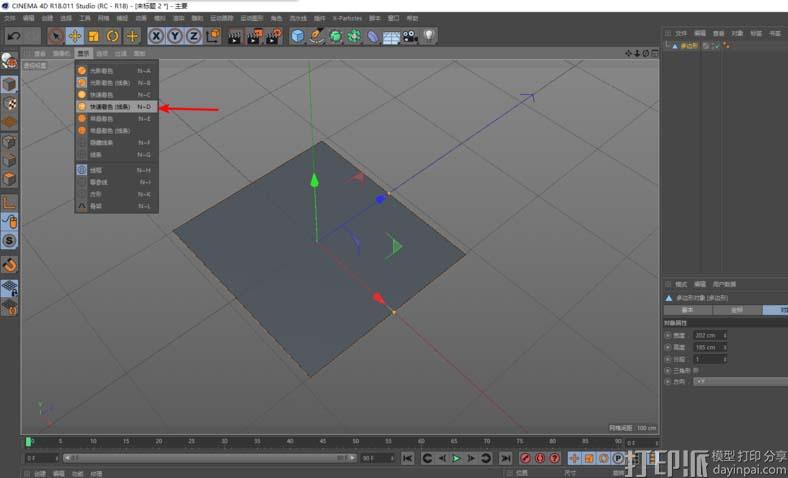Click the record active objects button
This screenshot has width=788, height=478.
(525, 458)
